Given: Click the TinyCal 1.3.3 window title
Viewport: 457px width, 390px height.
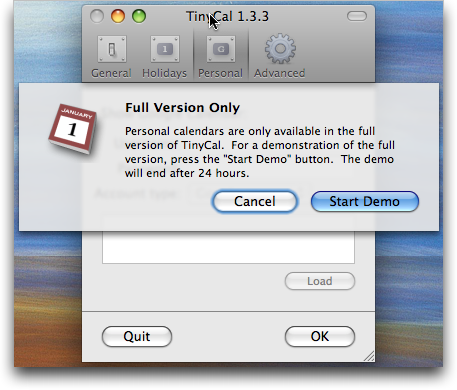Looking at the screenshot, I should point(227,16).
